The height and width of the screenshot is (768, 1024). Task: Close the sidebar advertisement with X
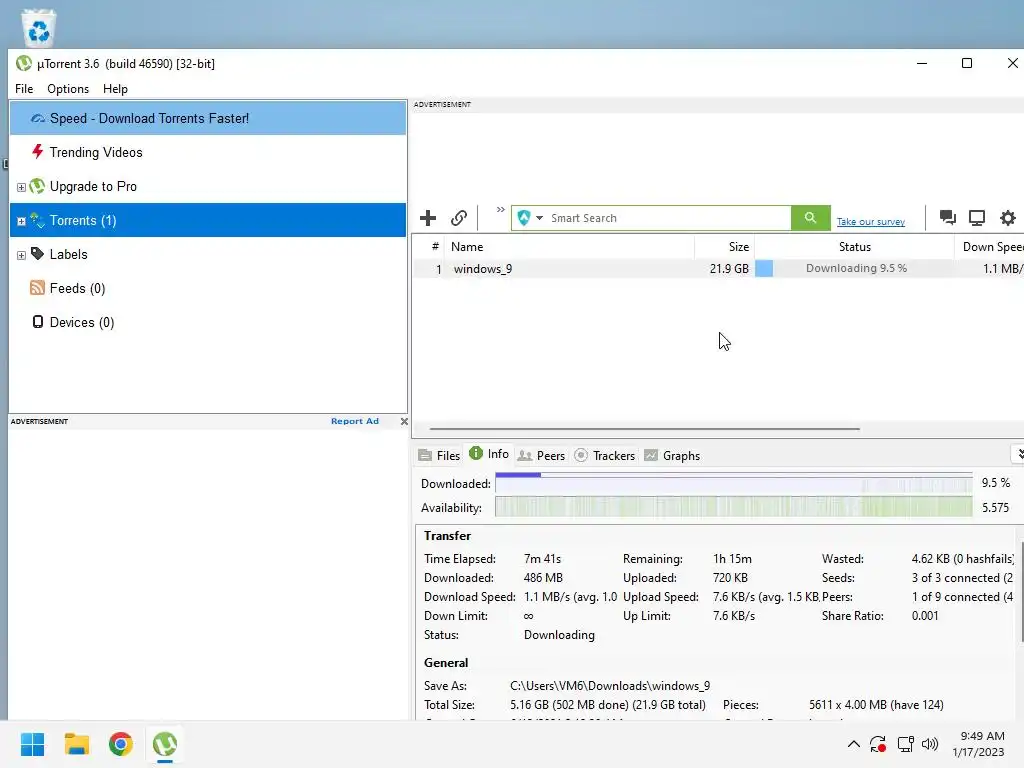tap(404, 421)
